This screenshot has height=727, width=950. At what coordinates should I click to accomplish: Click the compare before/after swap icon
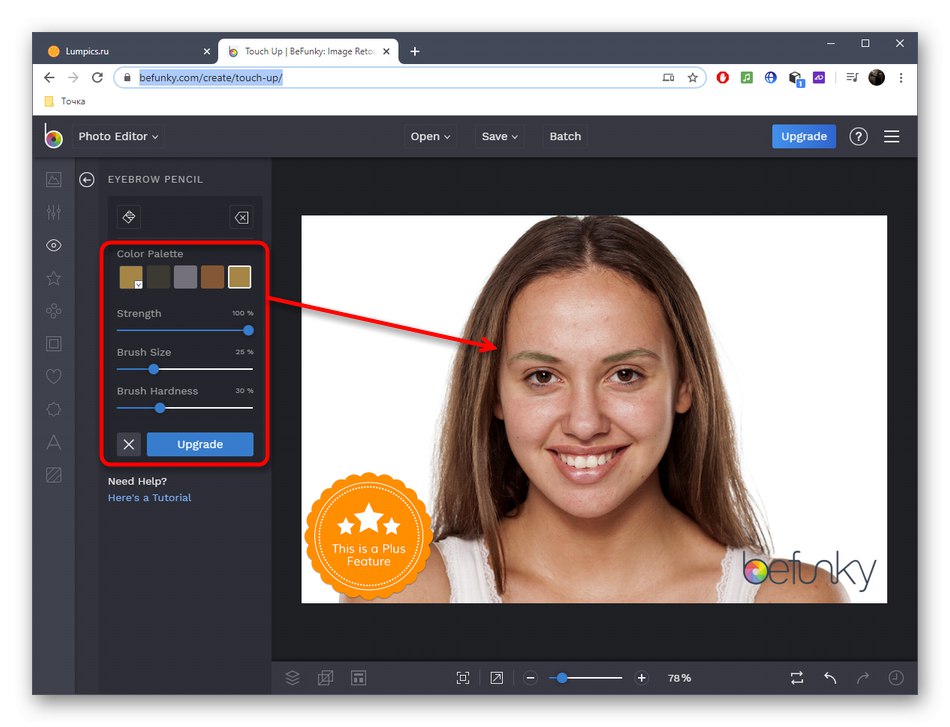tap(797, 678)
